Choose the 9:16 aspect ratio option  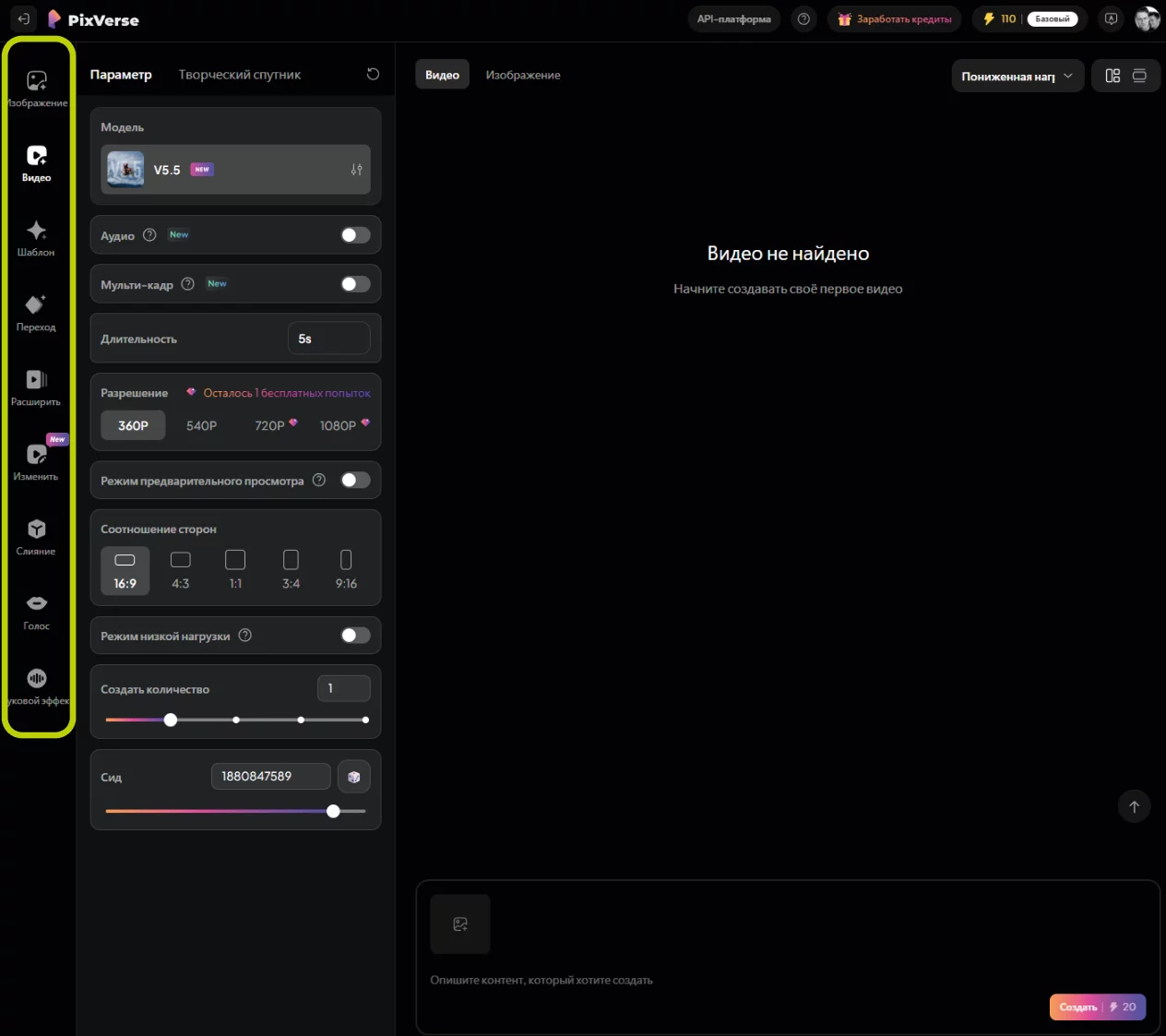click(346, 569)
